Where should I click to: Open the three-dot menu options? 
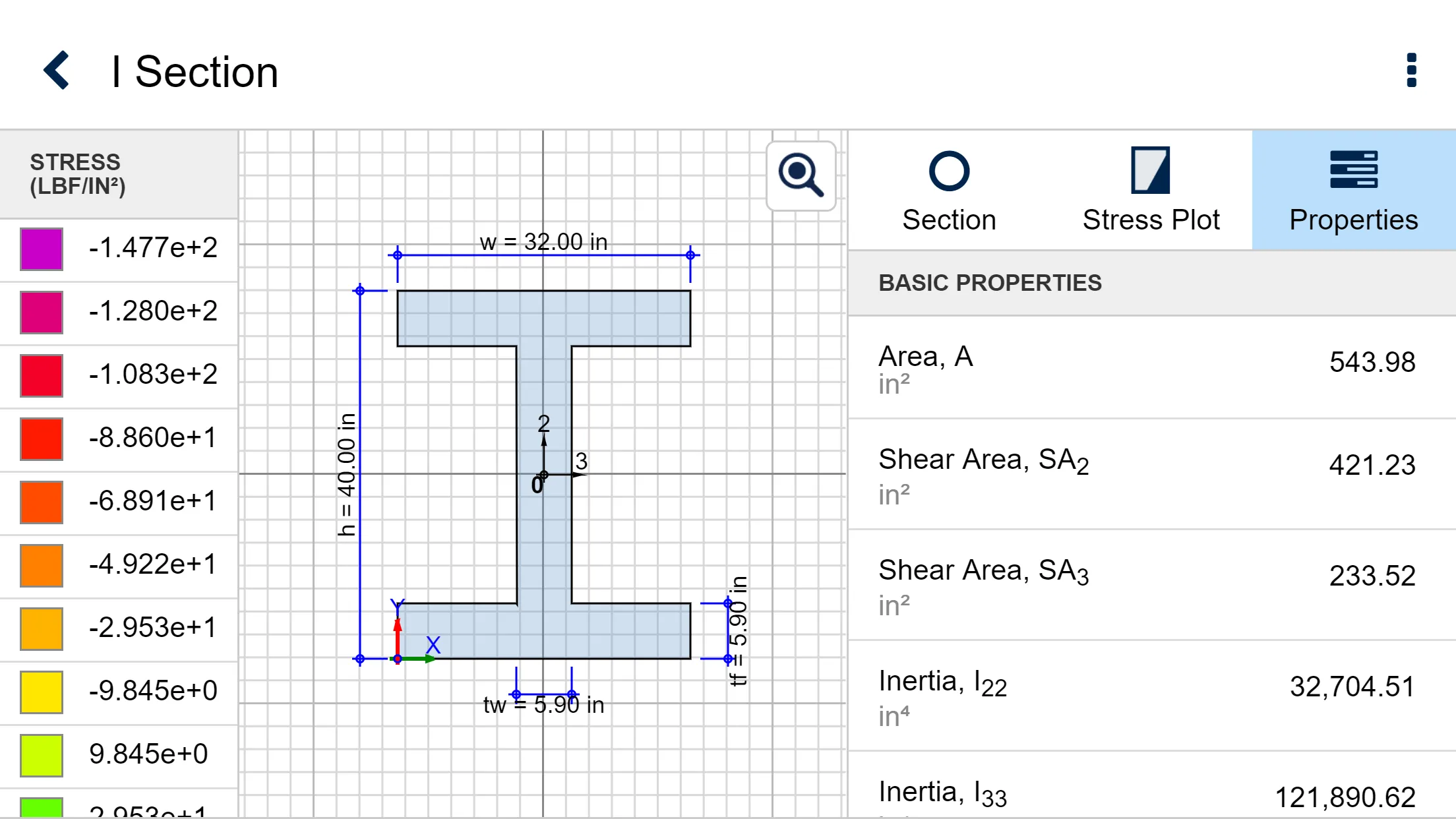(x=1410, y=70)
